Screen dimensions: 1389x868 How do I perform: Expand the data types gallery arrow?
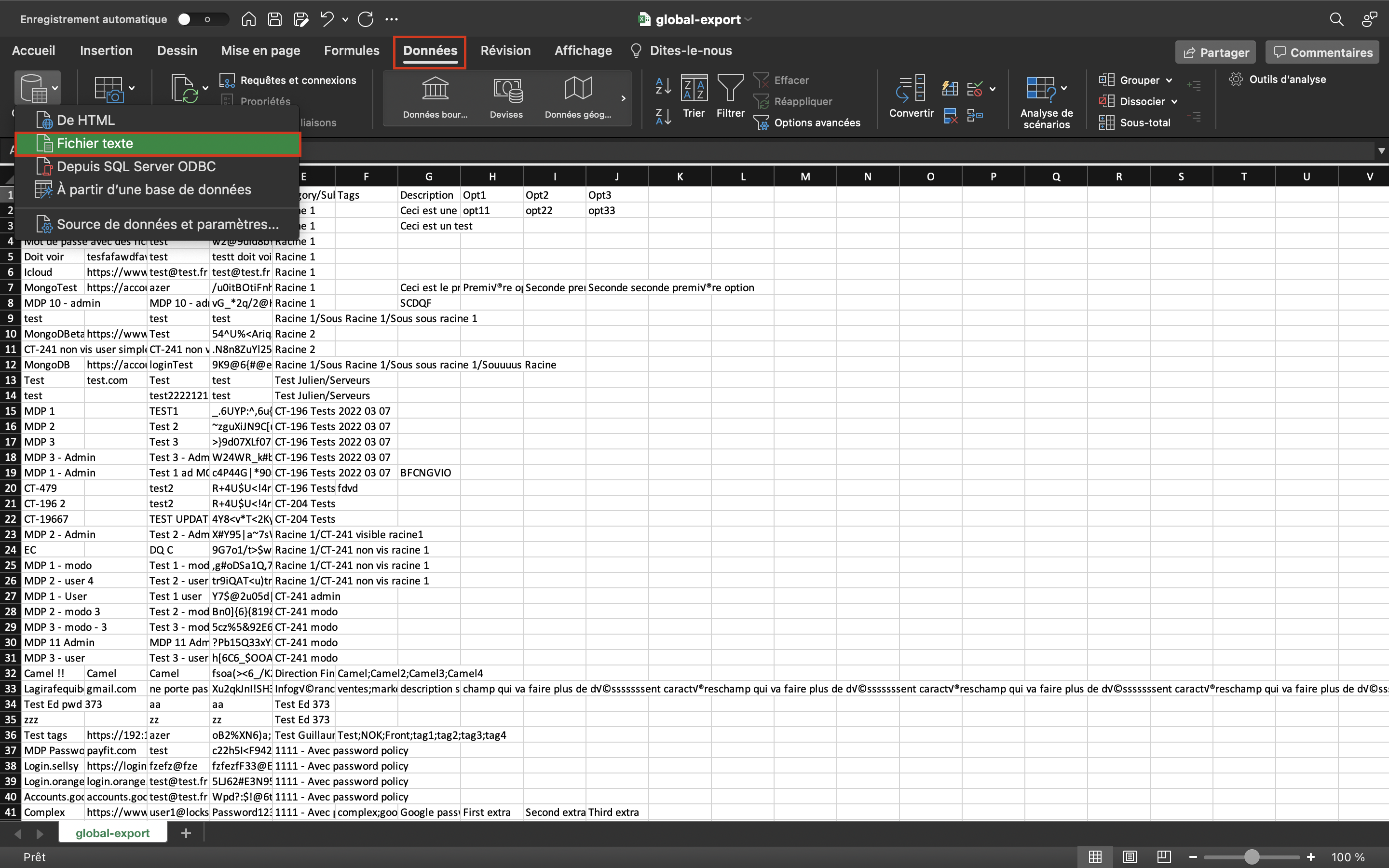click(623, 98)
